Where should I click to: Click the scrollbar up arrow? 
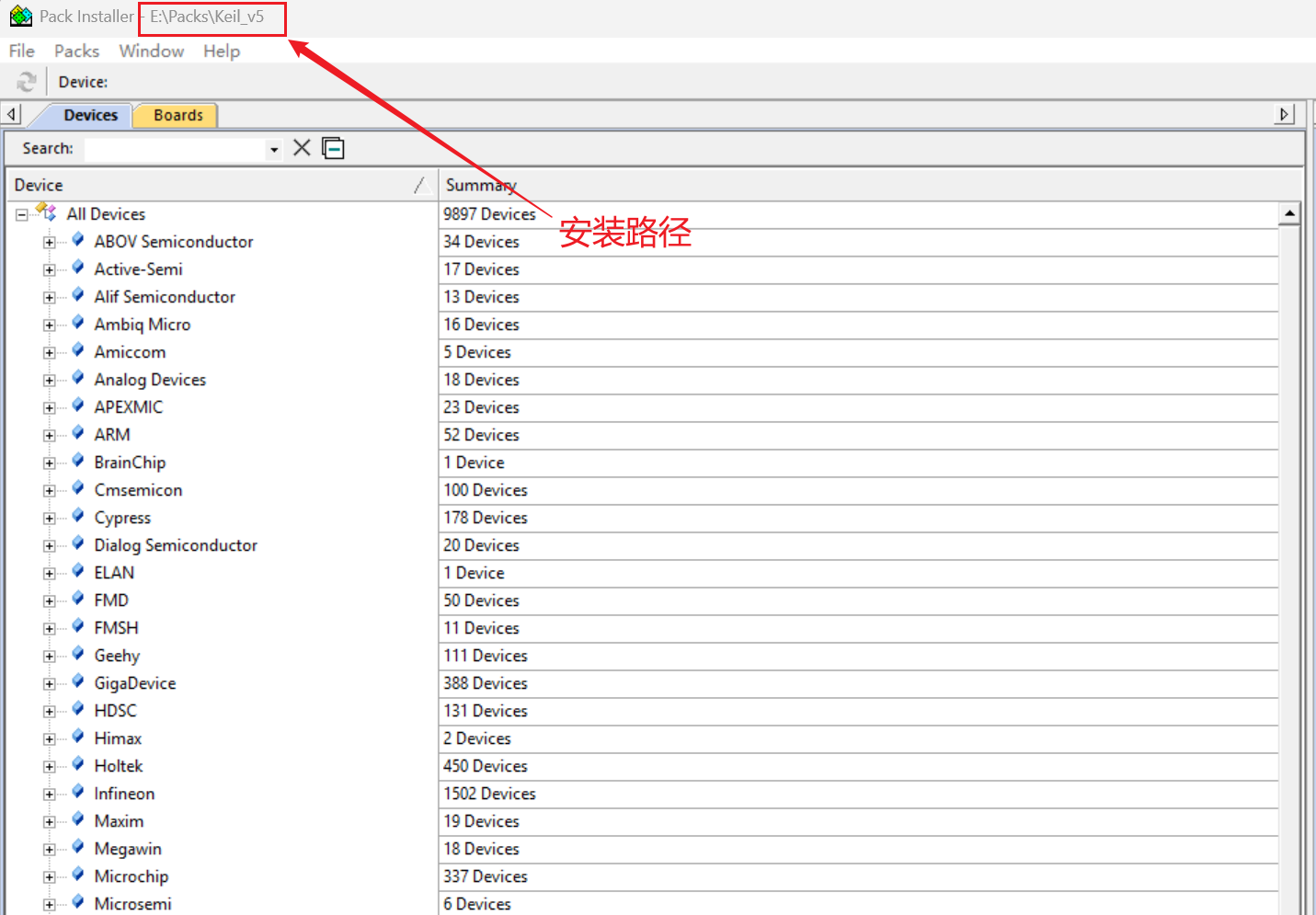pyautogui.click(x=1289, y=213)
